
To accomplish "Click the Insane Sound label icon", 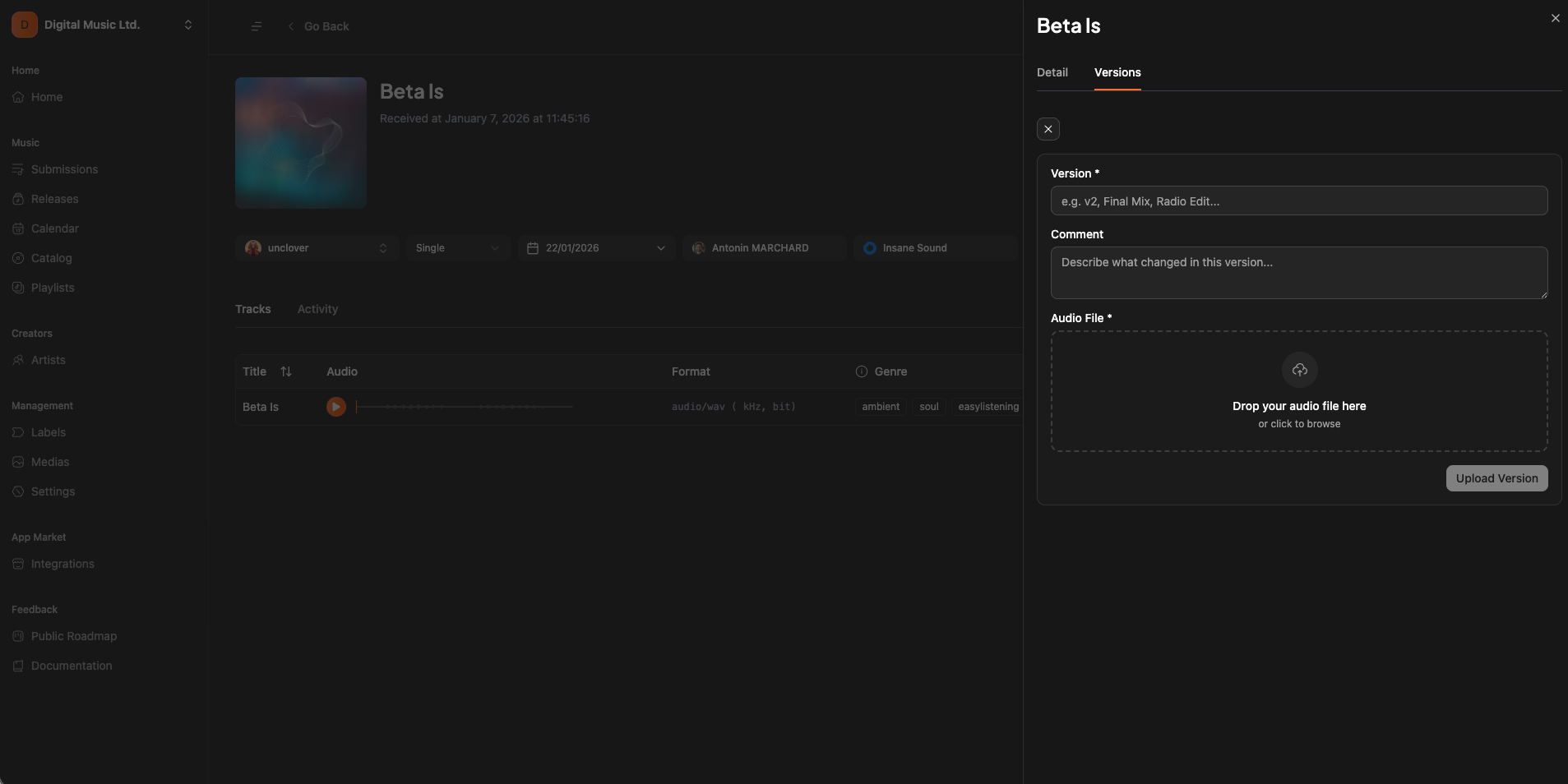I will pyautogui.click(x=870, y=248).
